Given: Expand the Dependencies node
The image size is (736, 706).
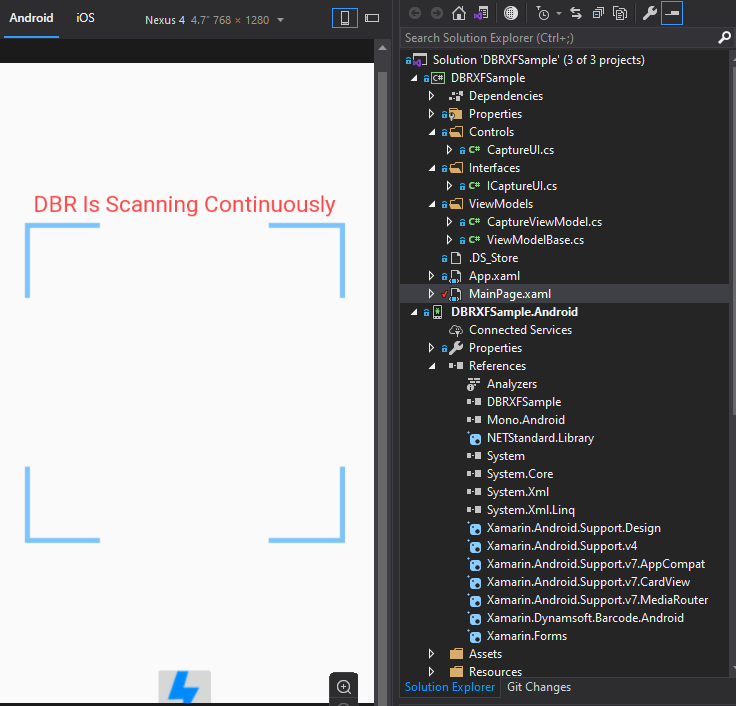Looking at the screenshot, I should point(431,96).
